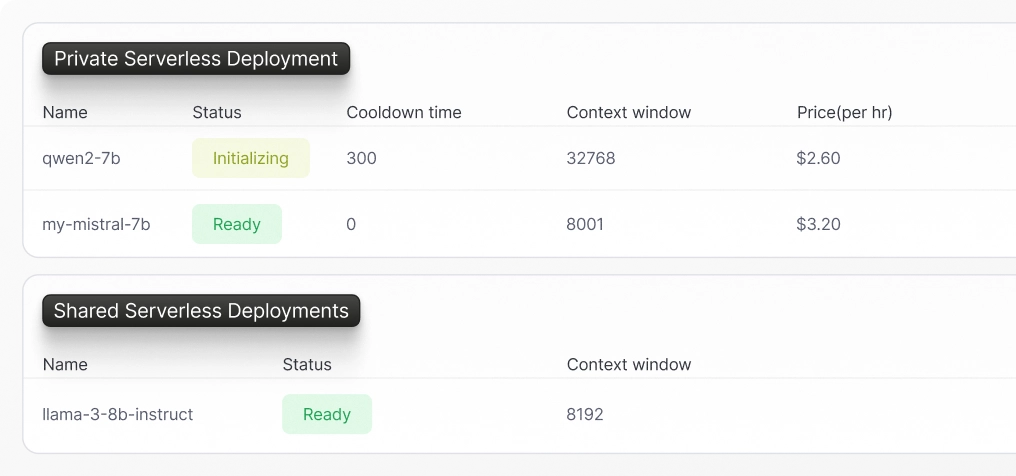
Task: Open the qwen2-7b deployment row
Action: coord(520,158)
